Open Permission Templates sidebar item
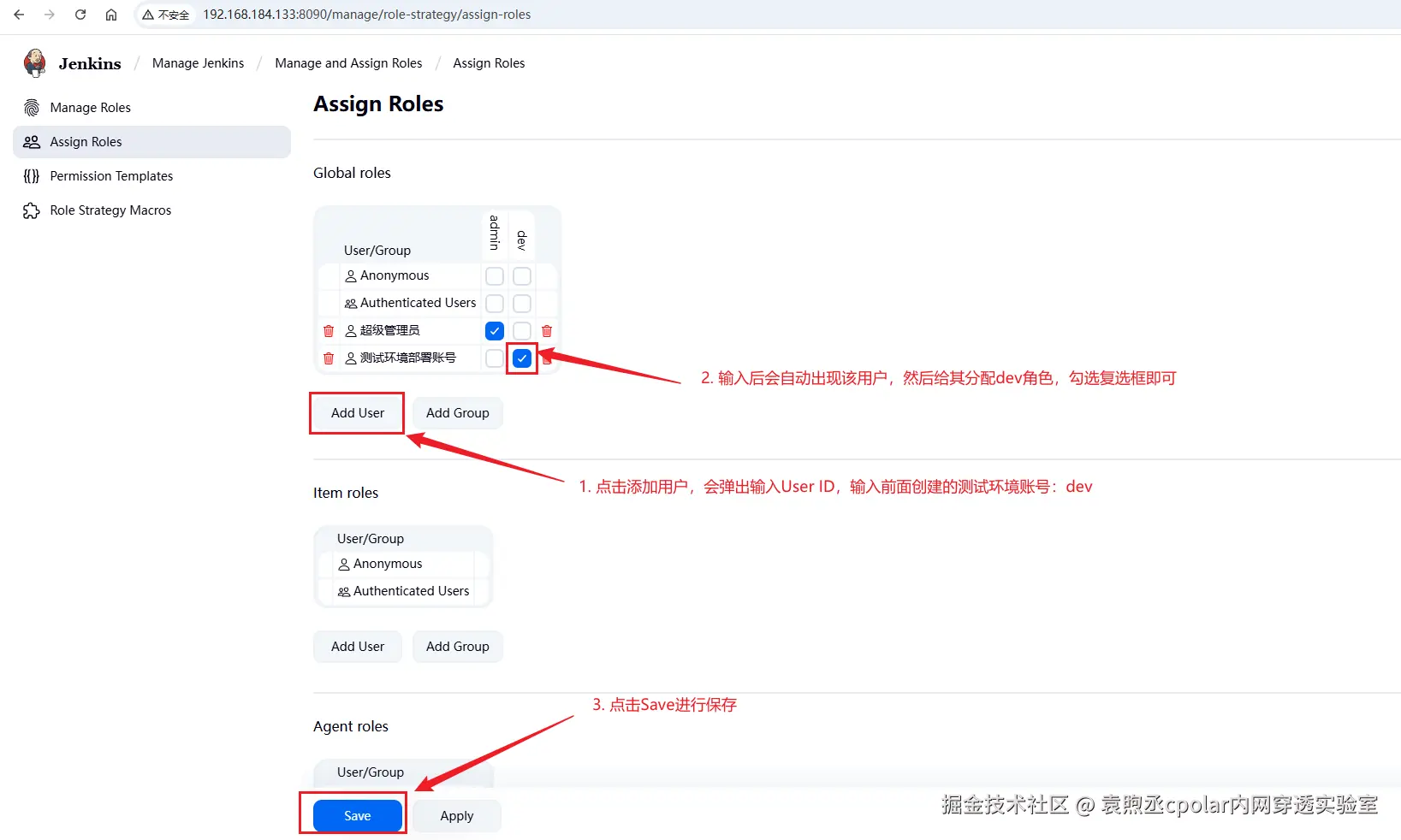 [152, 176]
